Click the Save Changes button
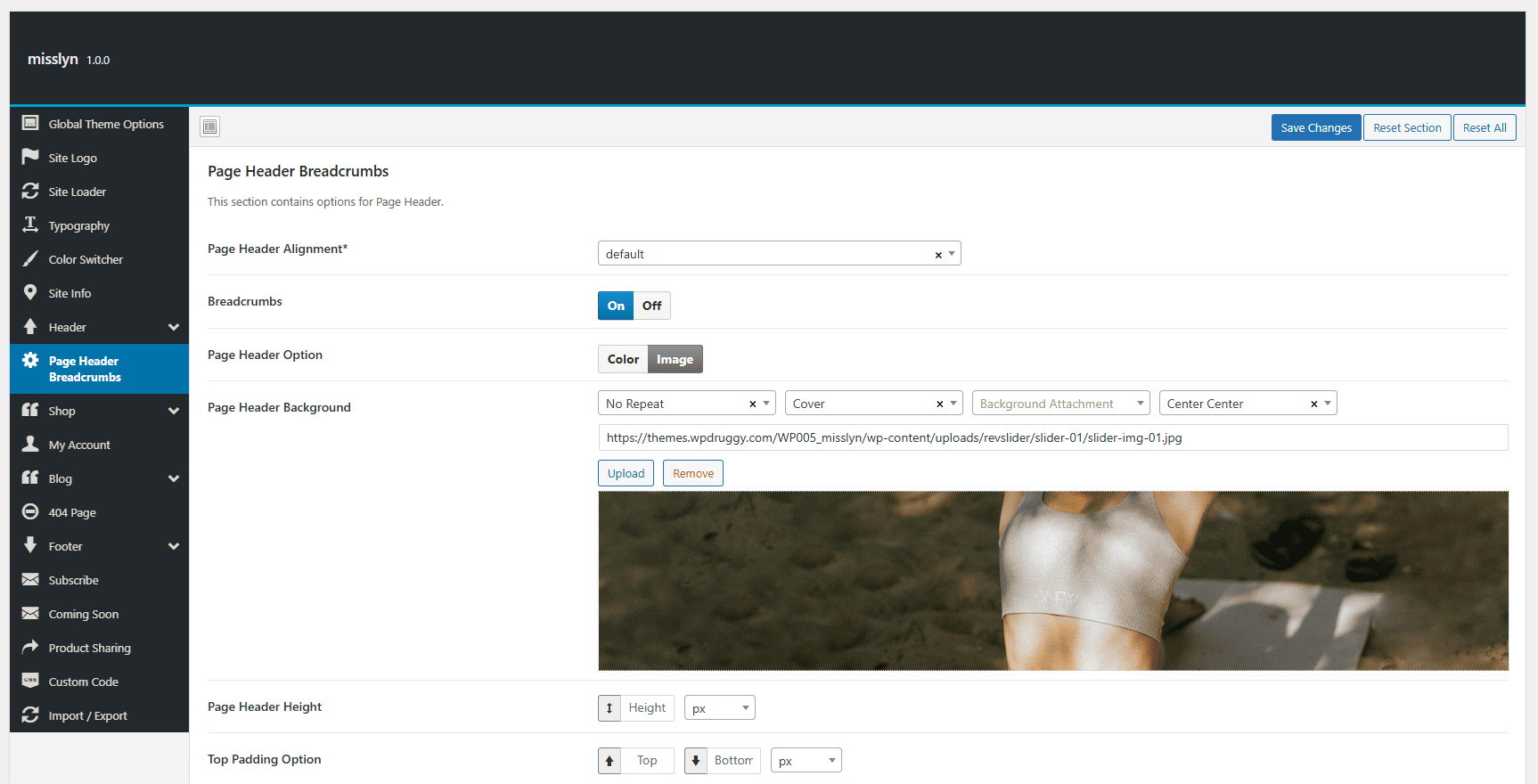 1316,127
